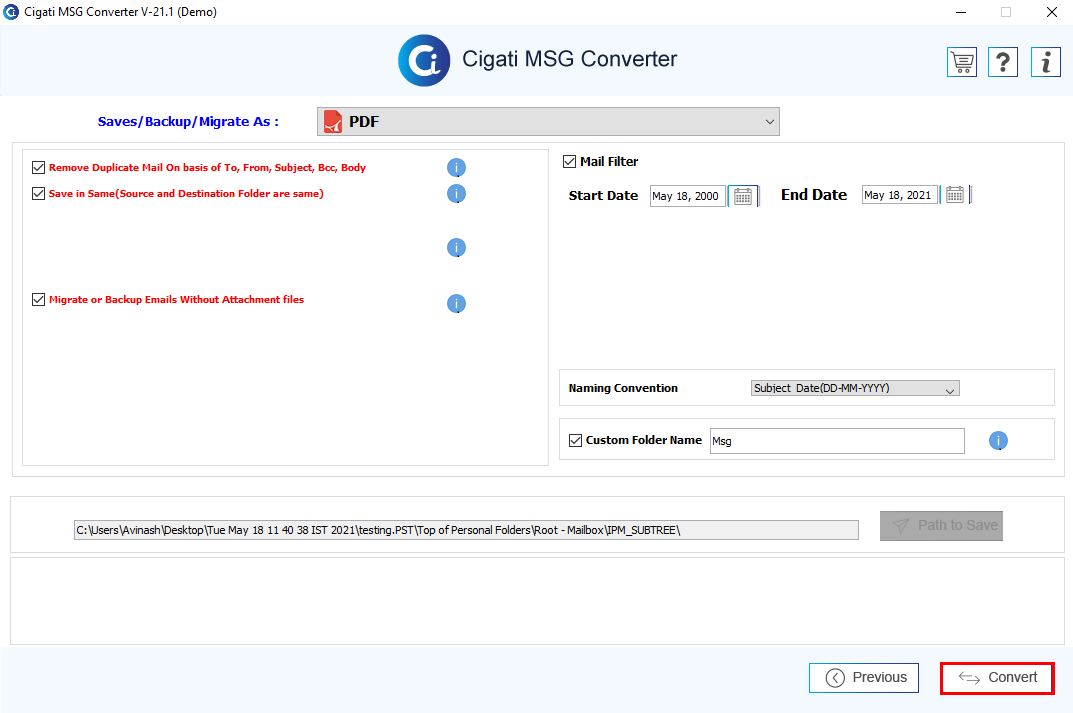Click info icon beside Custom Folder Name

click(998, 441)
